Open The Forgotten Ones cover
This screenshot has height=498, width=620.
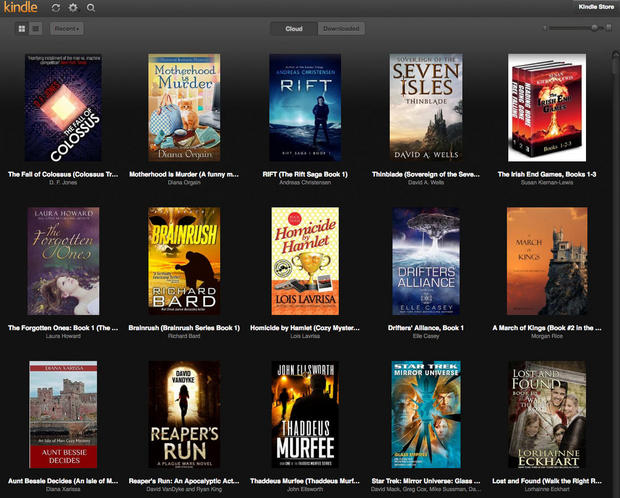coord(63,261)
